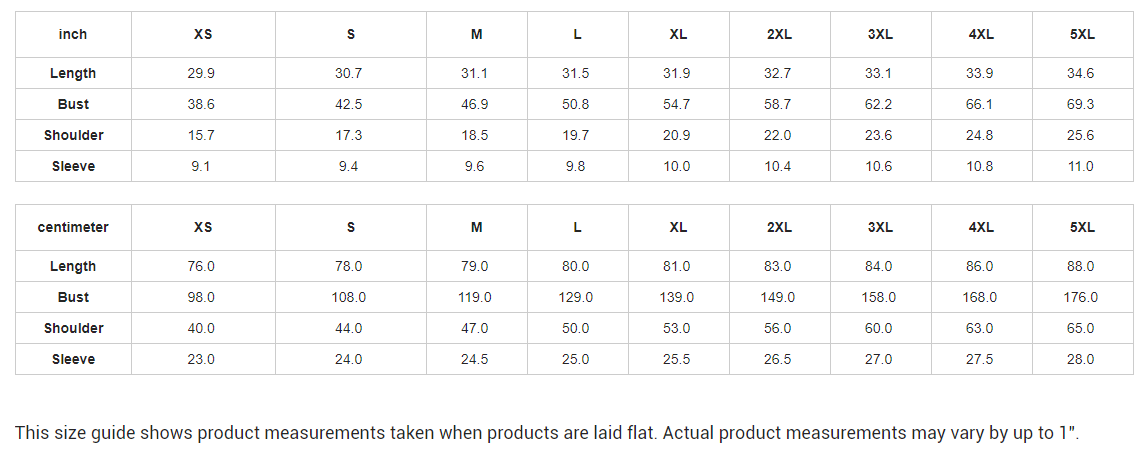Select the 38.6 bust measurement cell
1145x456 pixels.
click(x=203, y=104)
